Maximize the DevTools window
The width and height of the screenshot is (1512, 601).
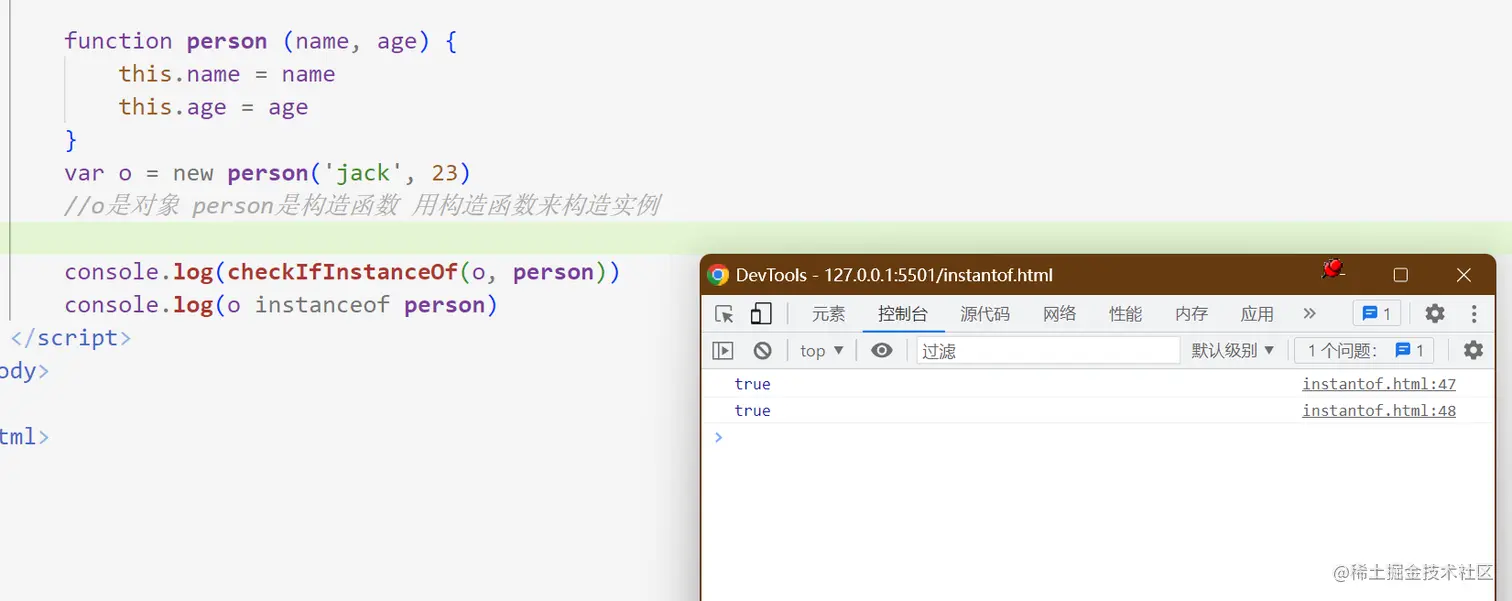coord(1401,275)
